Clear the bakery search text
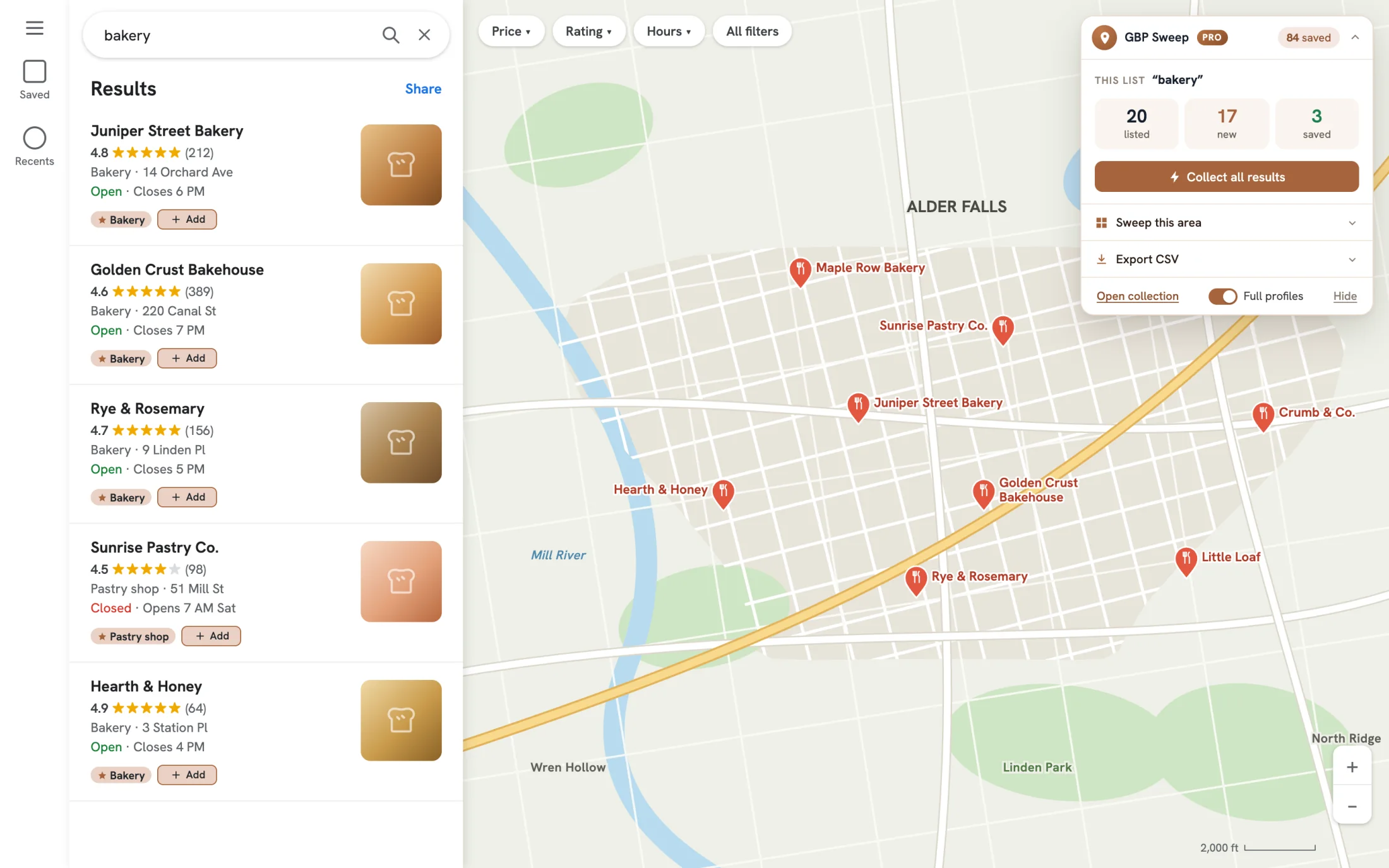The width and height of the screenshot is (1389, 868). pyautogui.click(x=424, y=35)
